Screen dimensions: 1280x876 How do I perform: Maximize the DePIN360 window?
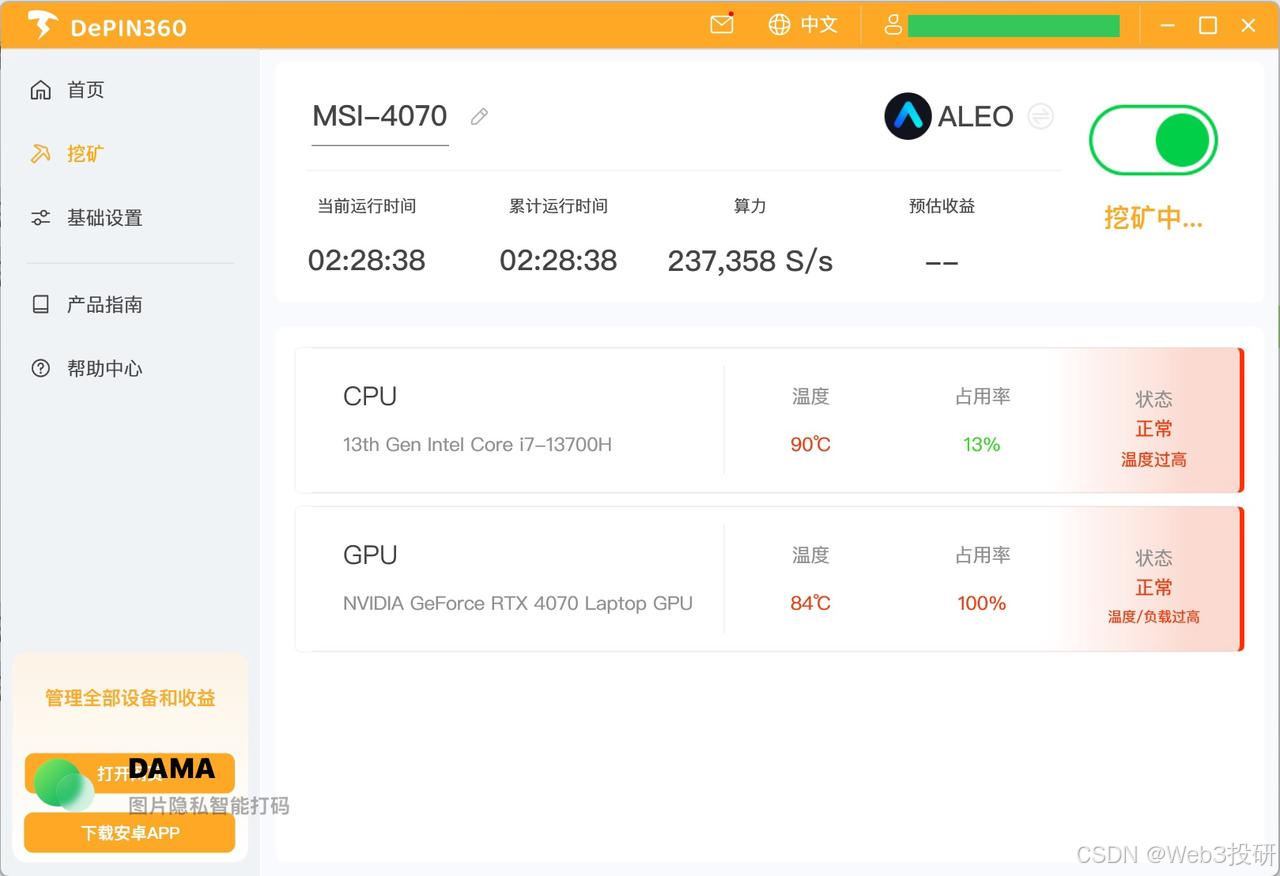tap(1208, 25)
